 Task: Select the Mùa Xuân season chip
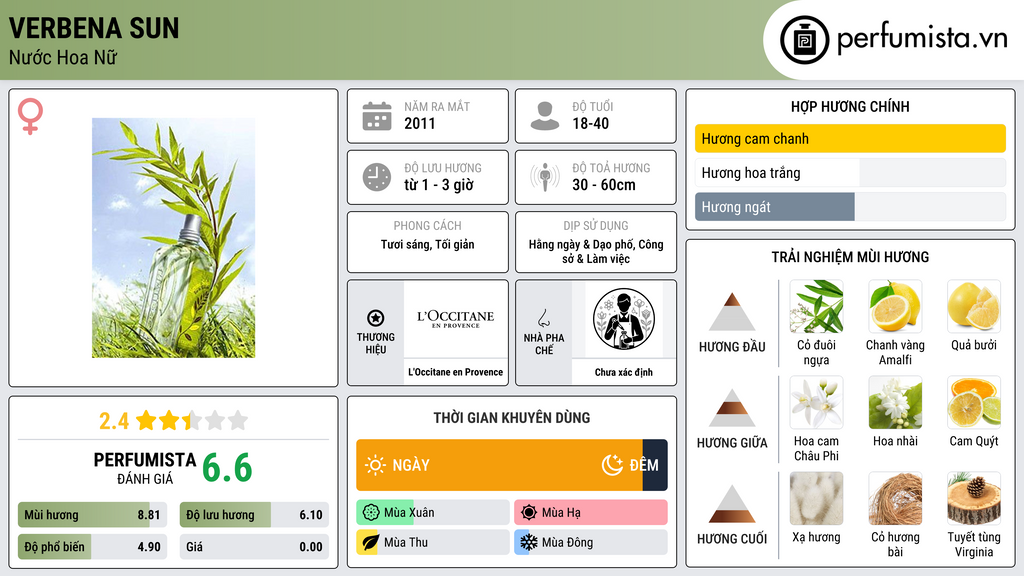point(433,513)
